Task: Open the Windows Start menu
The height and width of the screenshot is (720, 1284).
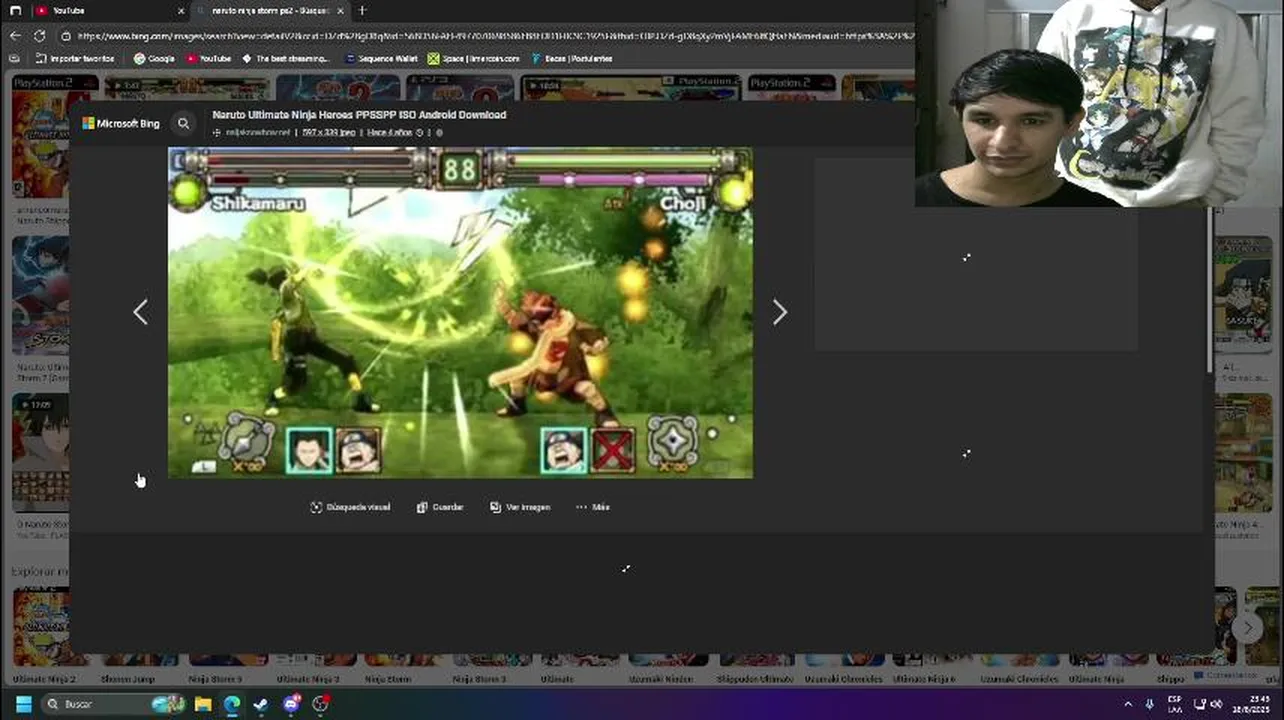Action: pos(23,704)
